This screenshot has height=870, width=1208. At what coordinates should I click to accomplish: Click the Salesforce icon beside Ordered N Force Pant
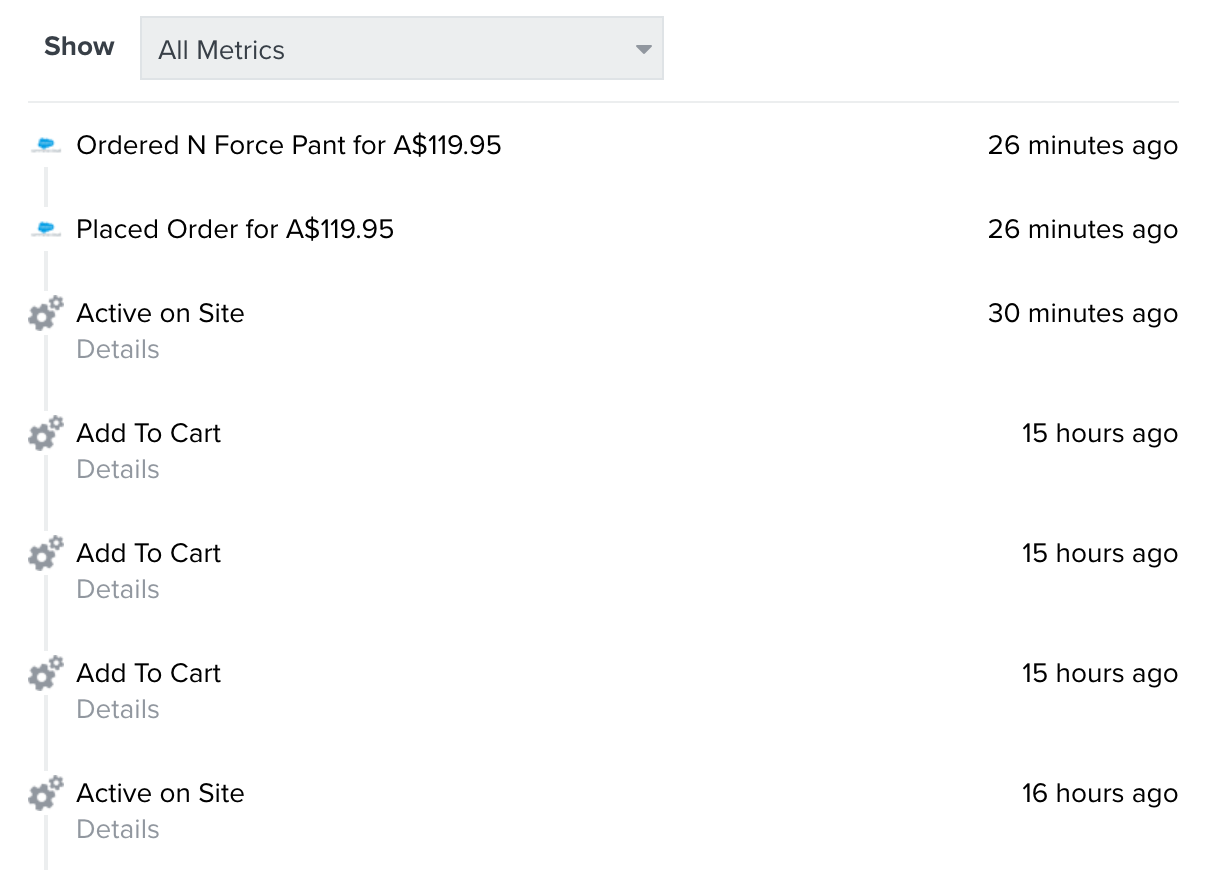click(x=46, y=145)
